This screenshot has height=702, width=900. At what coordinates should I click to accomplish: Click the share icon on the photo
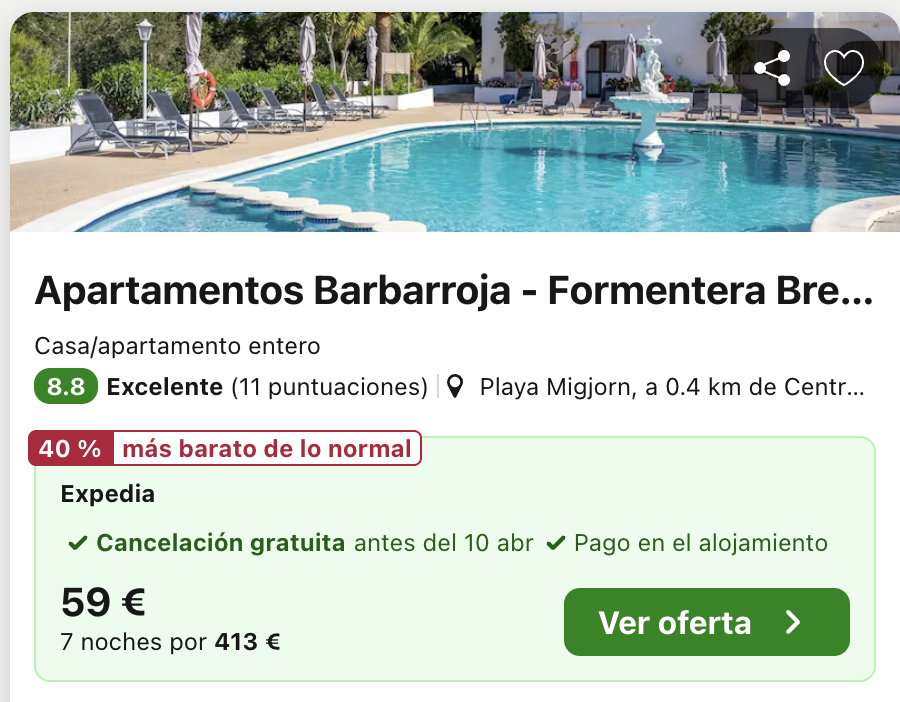pyautogui.click(x=772, y=68)
